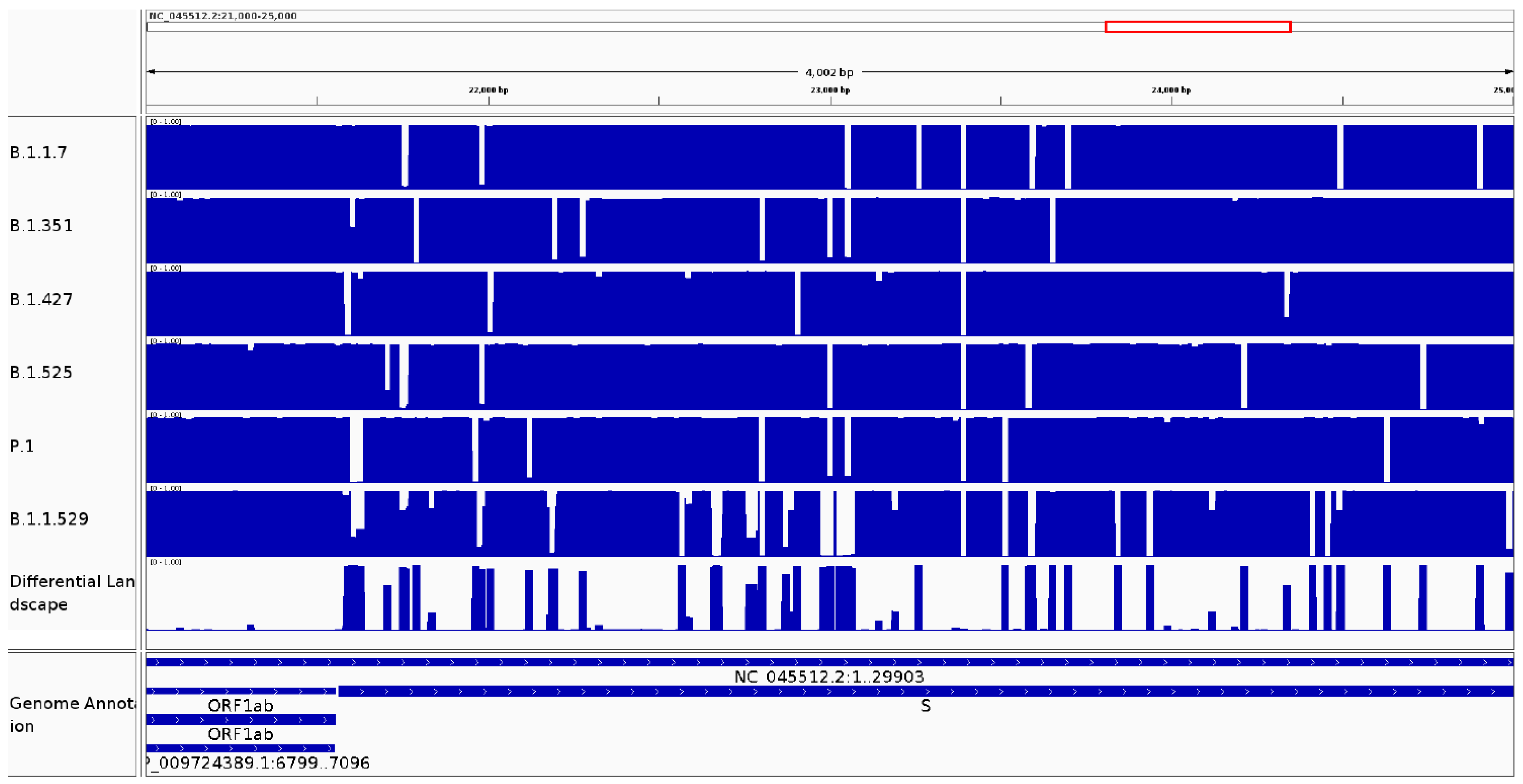
Task: Click the B.1.1.7 coverage track data
Action: (x=830, y=156)
